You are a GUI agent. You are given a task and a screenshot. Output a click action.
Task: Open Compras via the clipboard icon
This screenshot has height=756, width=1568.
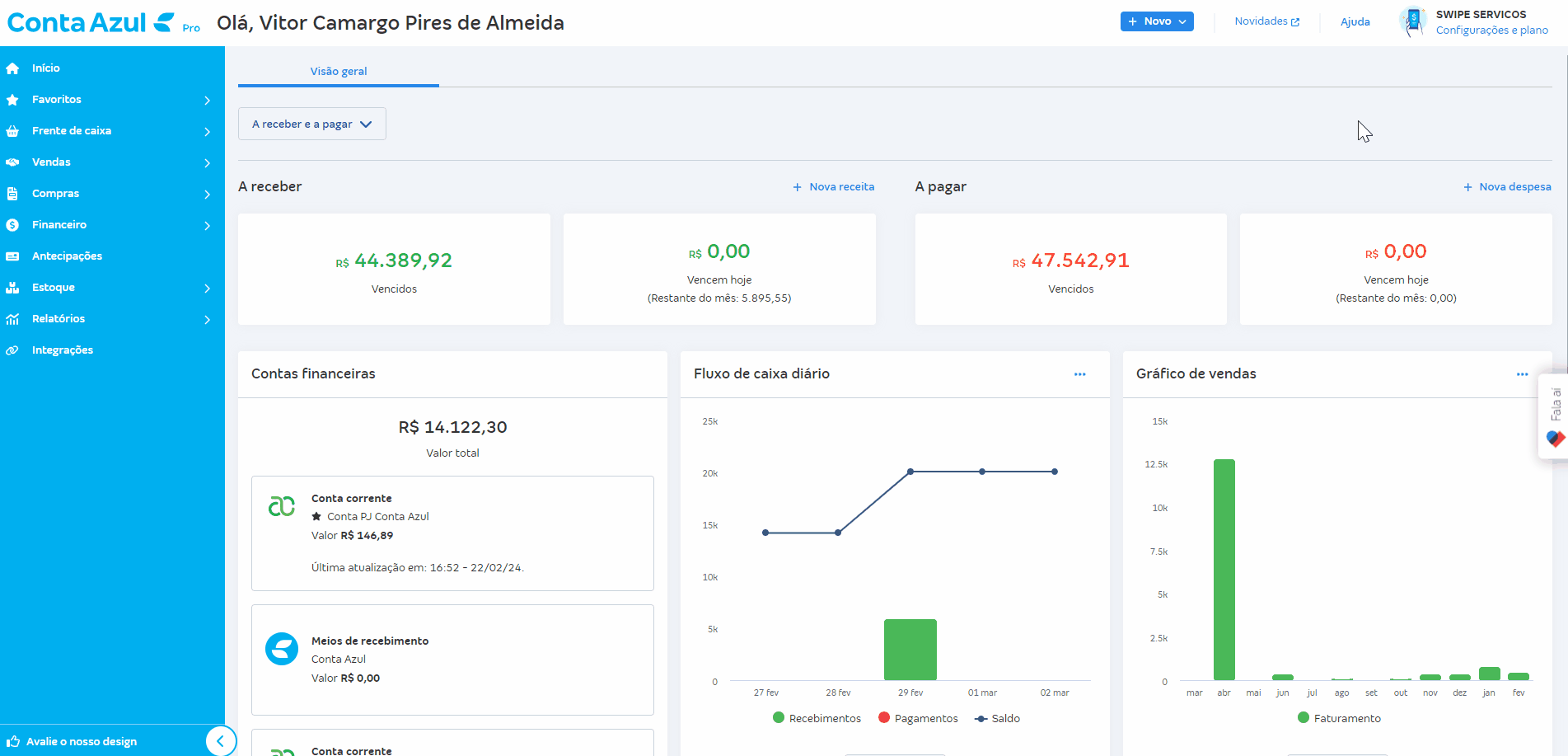[13, 193]
